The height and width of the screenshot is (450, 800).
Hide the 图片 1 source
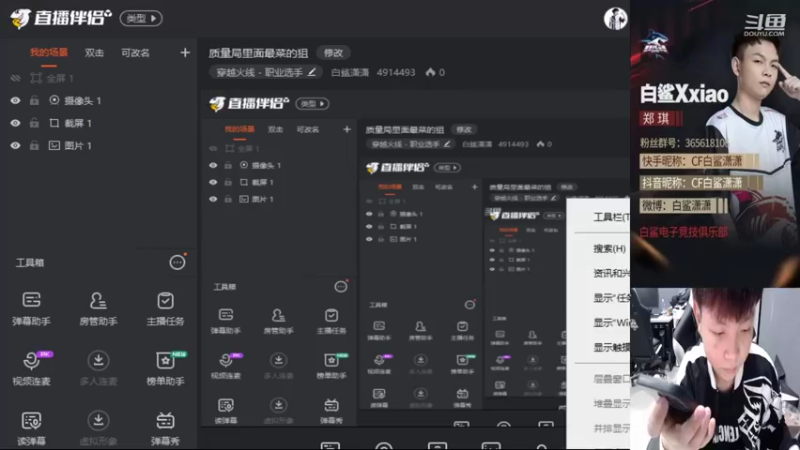[15, 145]
